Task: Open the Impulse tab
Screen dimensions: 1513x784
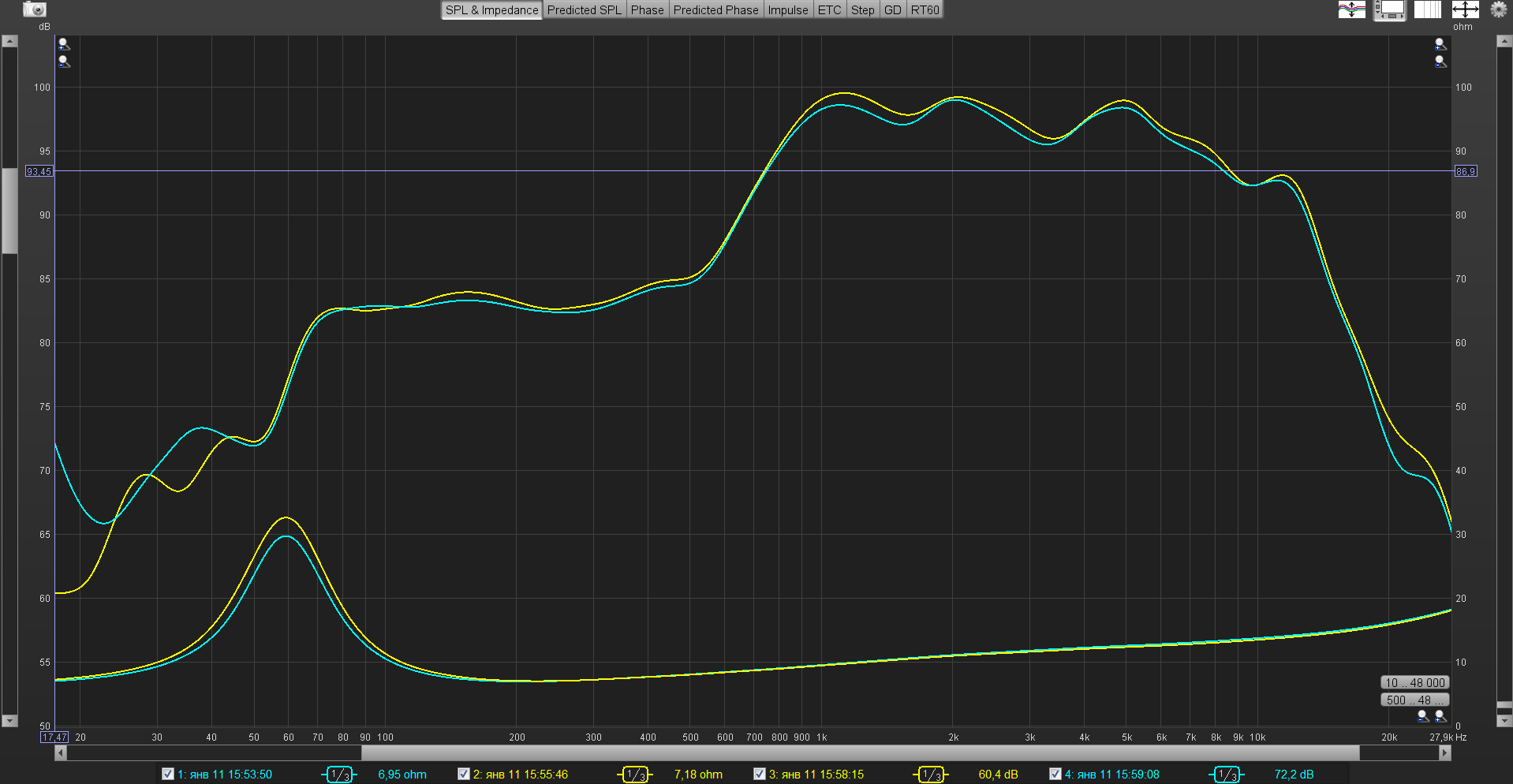Action: [x=788, y=10]
